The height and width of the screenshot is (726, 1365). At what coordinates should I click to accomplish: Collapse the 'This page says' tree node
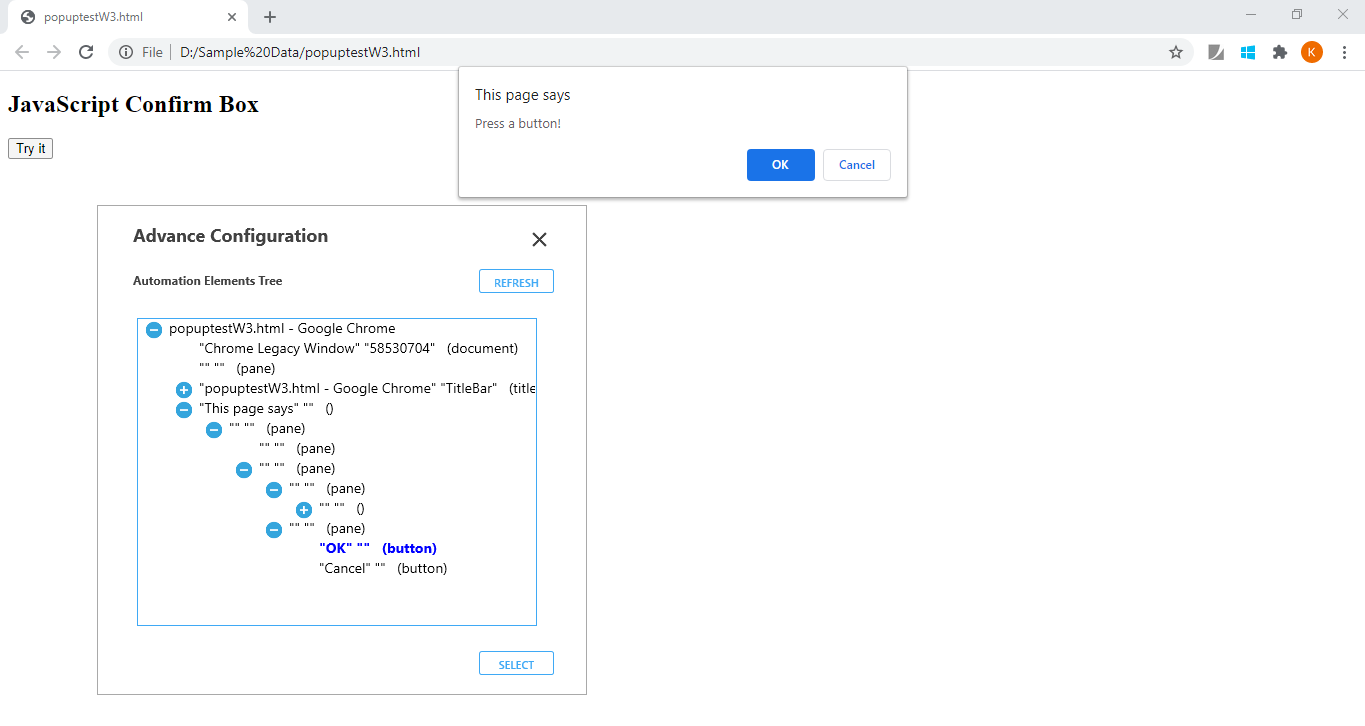click(x=184, y=409)
